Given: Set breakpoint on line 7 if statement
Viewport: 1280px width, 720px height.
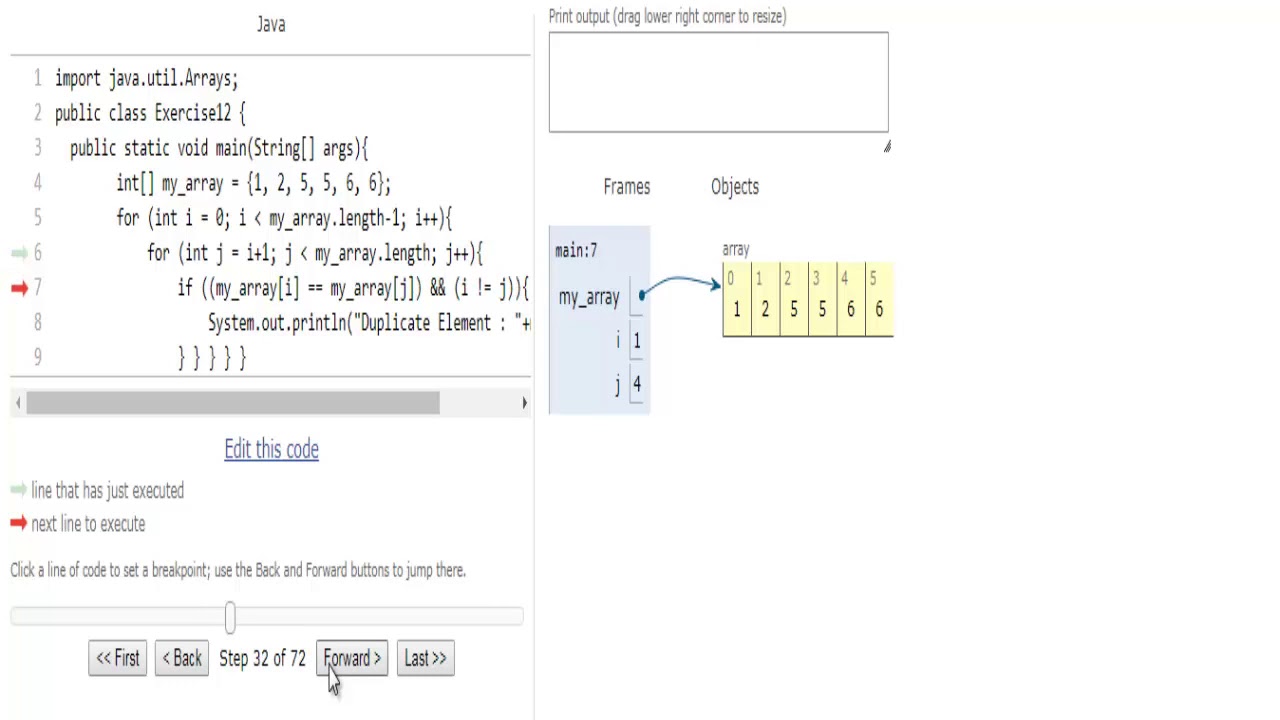Looking at the screenshot, I should pos(352,288).
